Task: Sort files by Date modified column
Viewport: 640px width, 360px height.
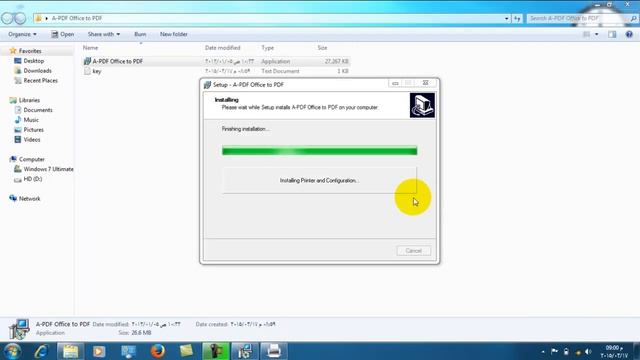Action: pyautogui.click(x=222, y=48)
